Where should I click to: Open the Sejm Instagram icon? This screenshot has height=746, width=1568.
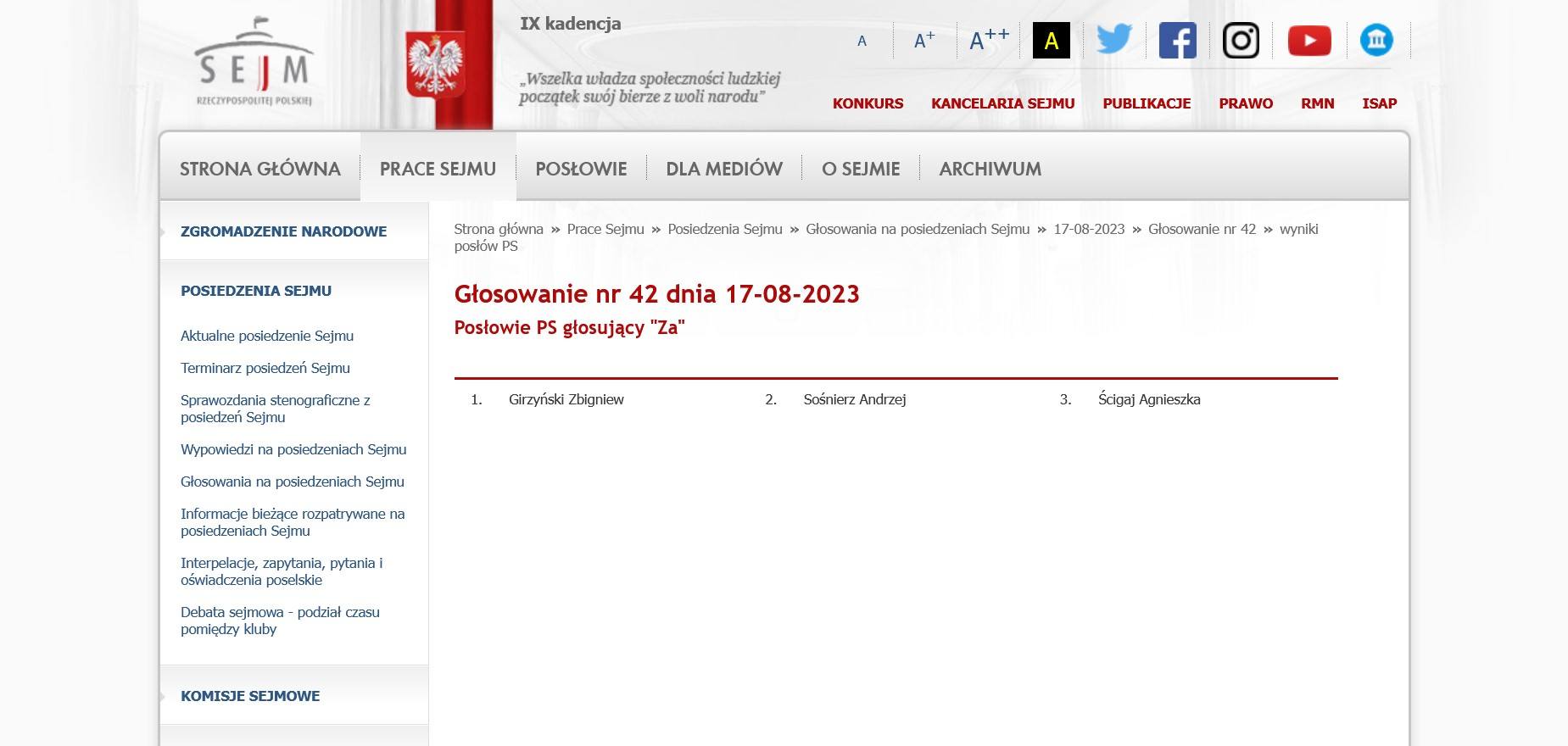tap(1240, 40)
